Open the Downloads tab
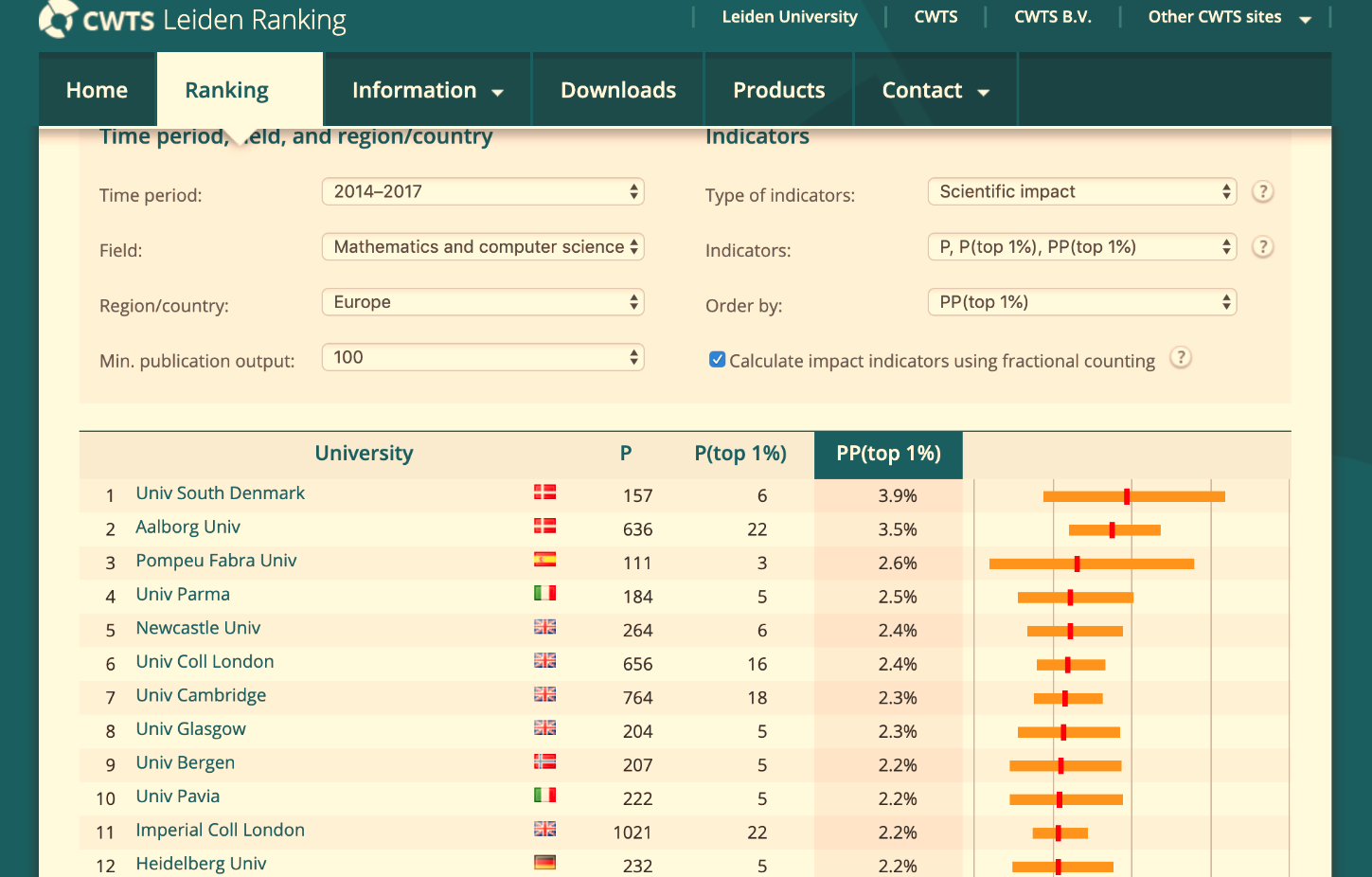1372x877 pixels. pyautogui.click(x=618, y=90)
